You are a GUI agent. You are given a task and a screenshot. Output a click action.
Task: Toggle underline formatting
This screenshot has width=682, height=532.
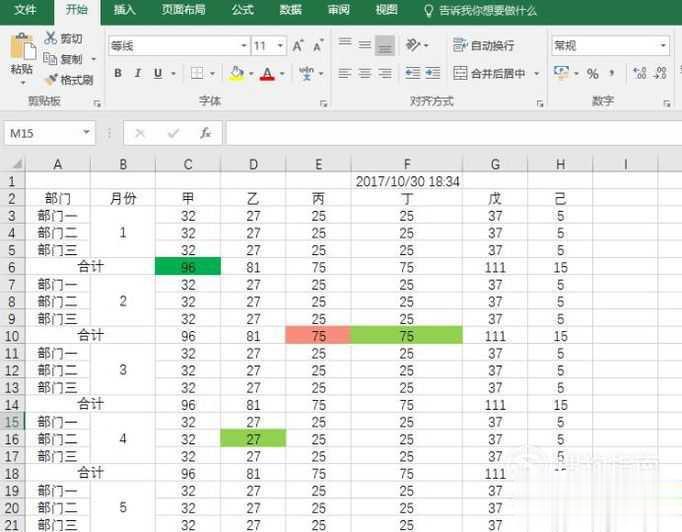pos(158,73)
